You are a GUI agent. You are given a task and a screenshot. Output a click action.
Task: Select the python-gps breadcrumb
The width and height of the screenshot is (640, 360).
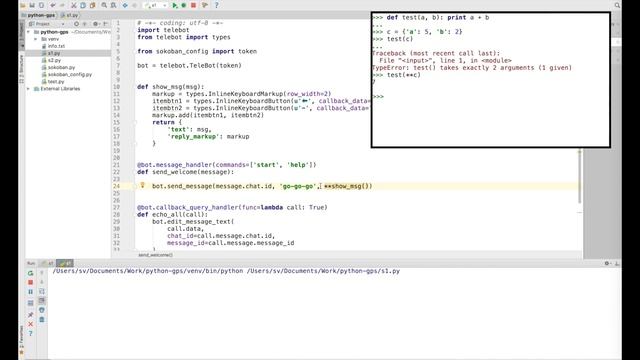(39, 15)
